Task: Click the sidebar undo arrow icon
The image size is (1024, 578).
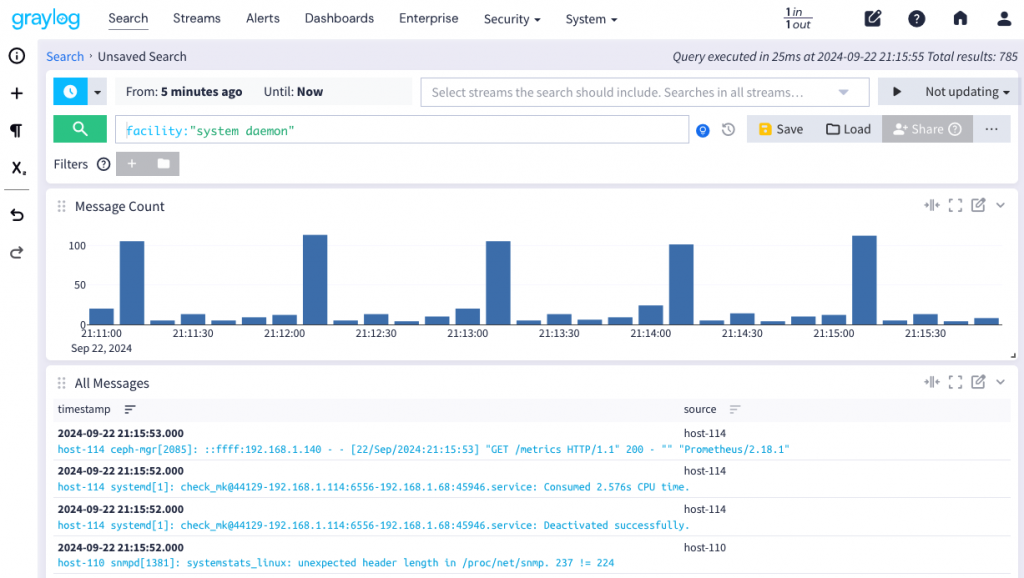Action: coord(17,215)
